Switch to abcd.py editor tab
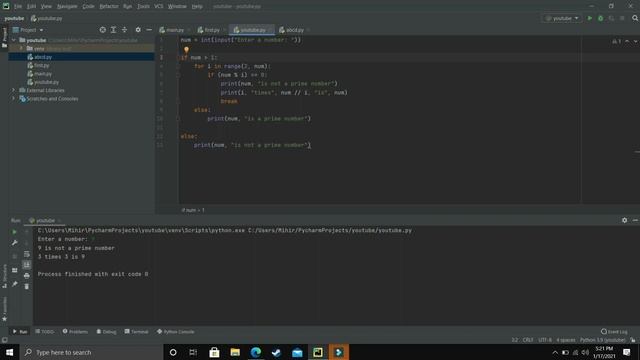The width and height of the screenshot is (640, 360). pos(294,30)
